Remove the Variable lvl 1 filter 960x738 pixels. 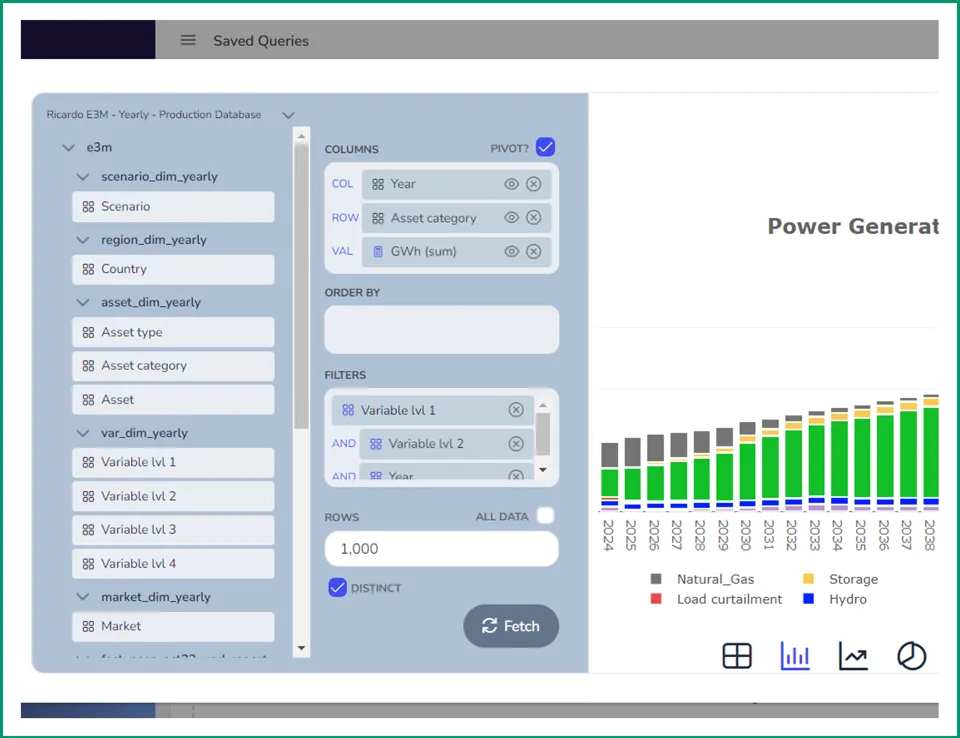click(516, 409)
